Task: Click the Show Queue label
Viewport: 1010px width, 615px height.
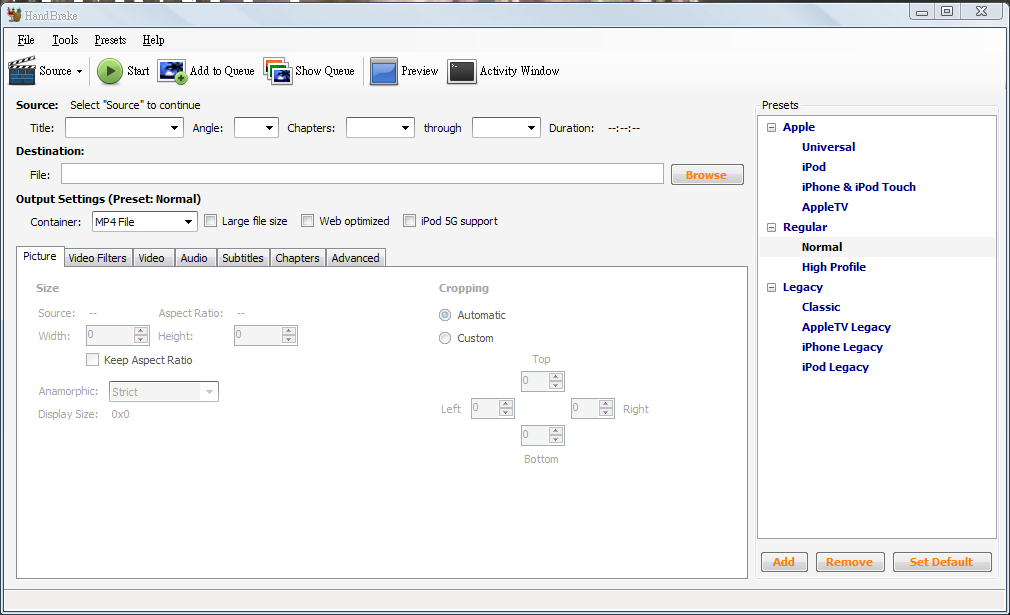Action: (325, 71)
